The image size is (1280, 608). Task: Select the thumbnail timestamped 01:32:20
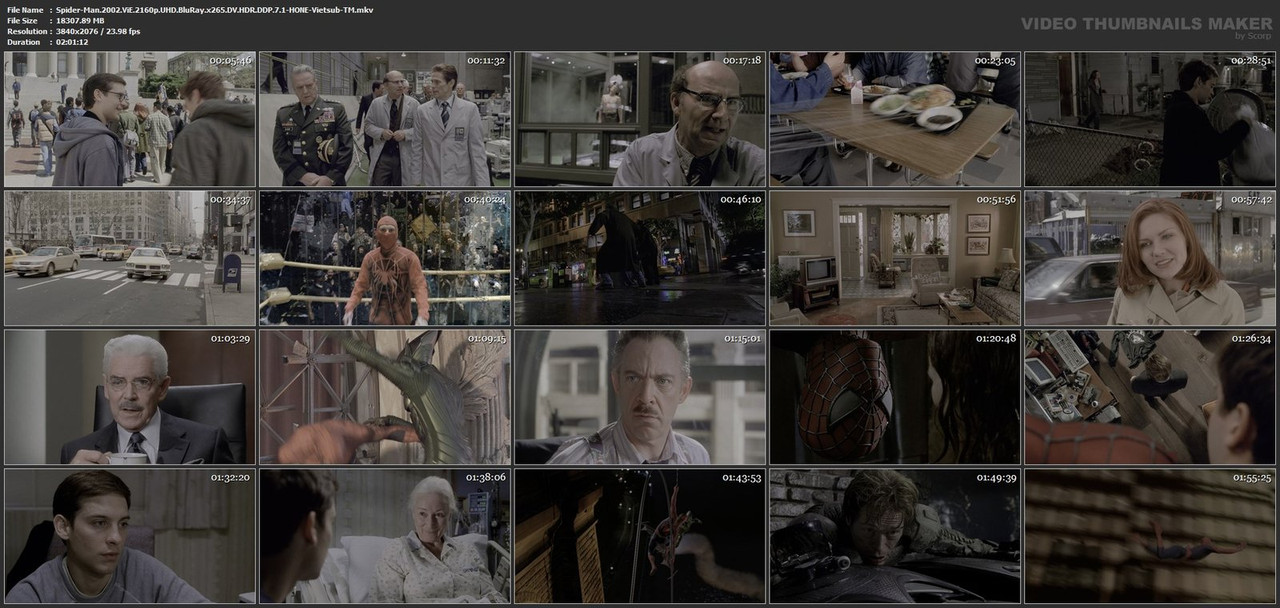[130, 536]
